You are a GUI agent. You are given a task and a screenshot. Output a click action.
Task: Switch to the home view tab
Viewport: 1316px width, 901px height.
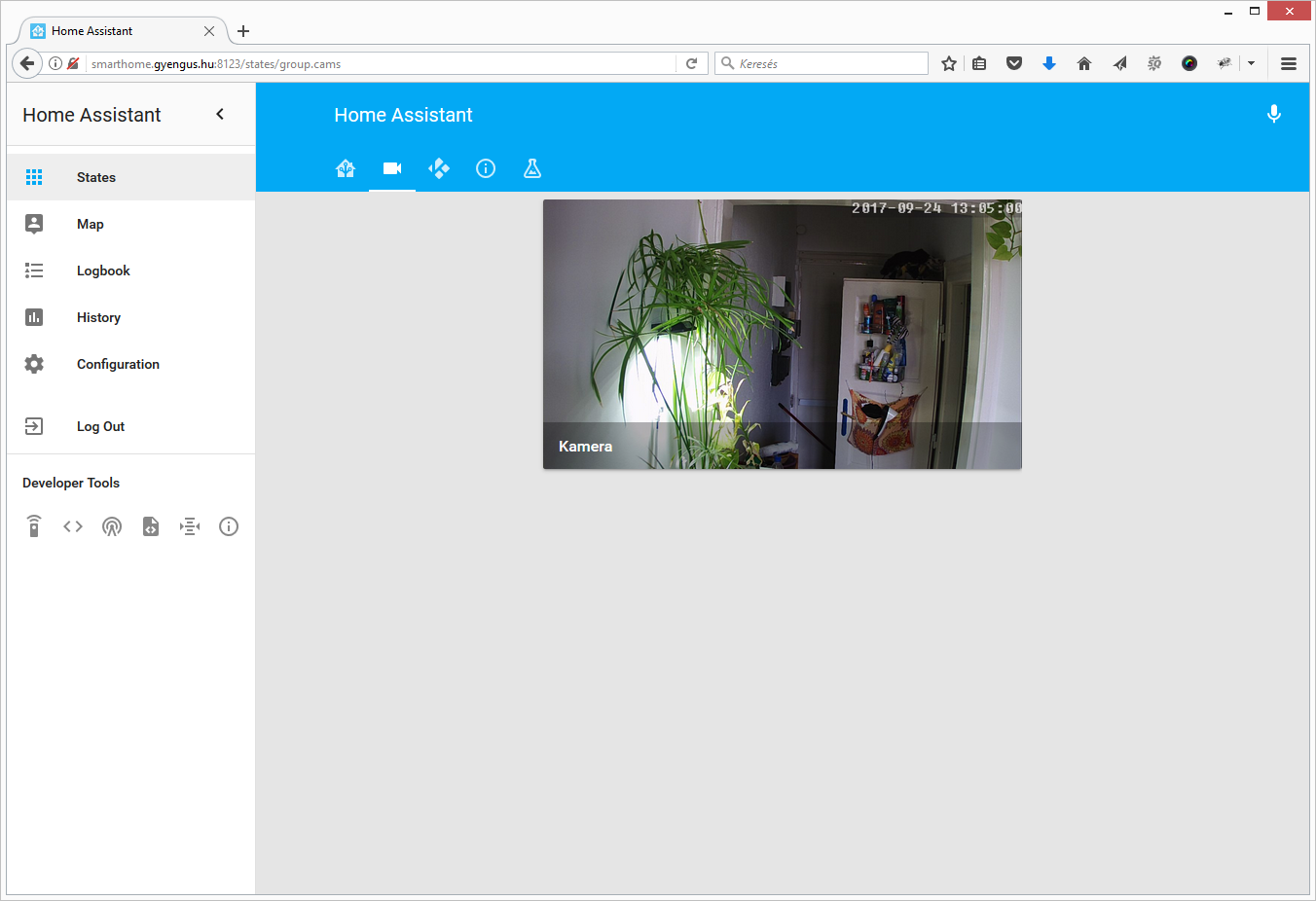[346, 168]
